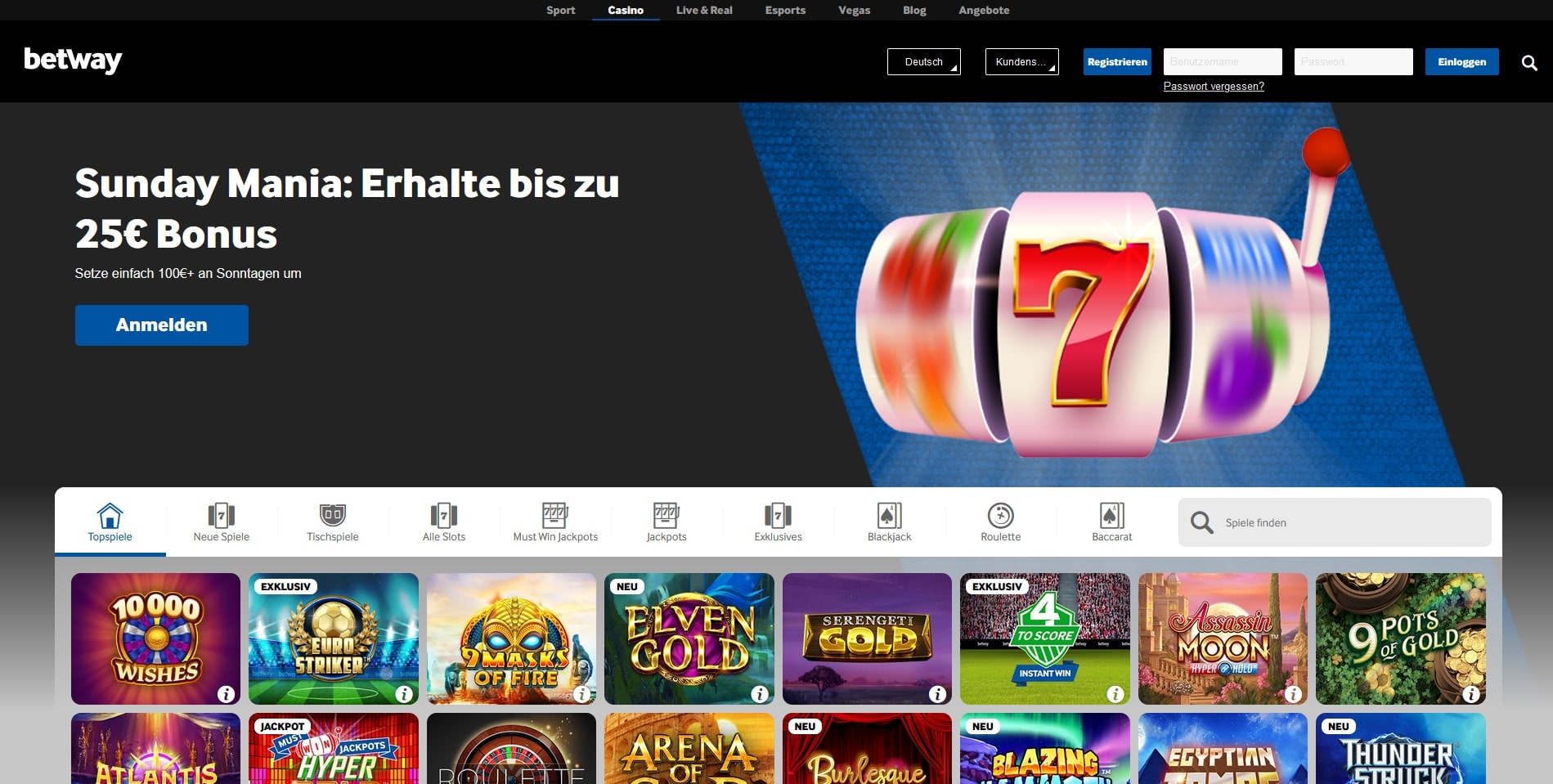Open the Live & Real section

pos(704,10)
